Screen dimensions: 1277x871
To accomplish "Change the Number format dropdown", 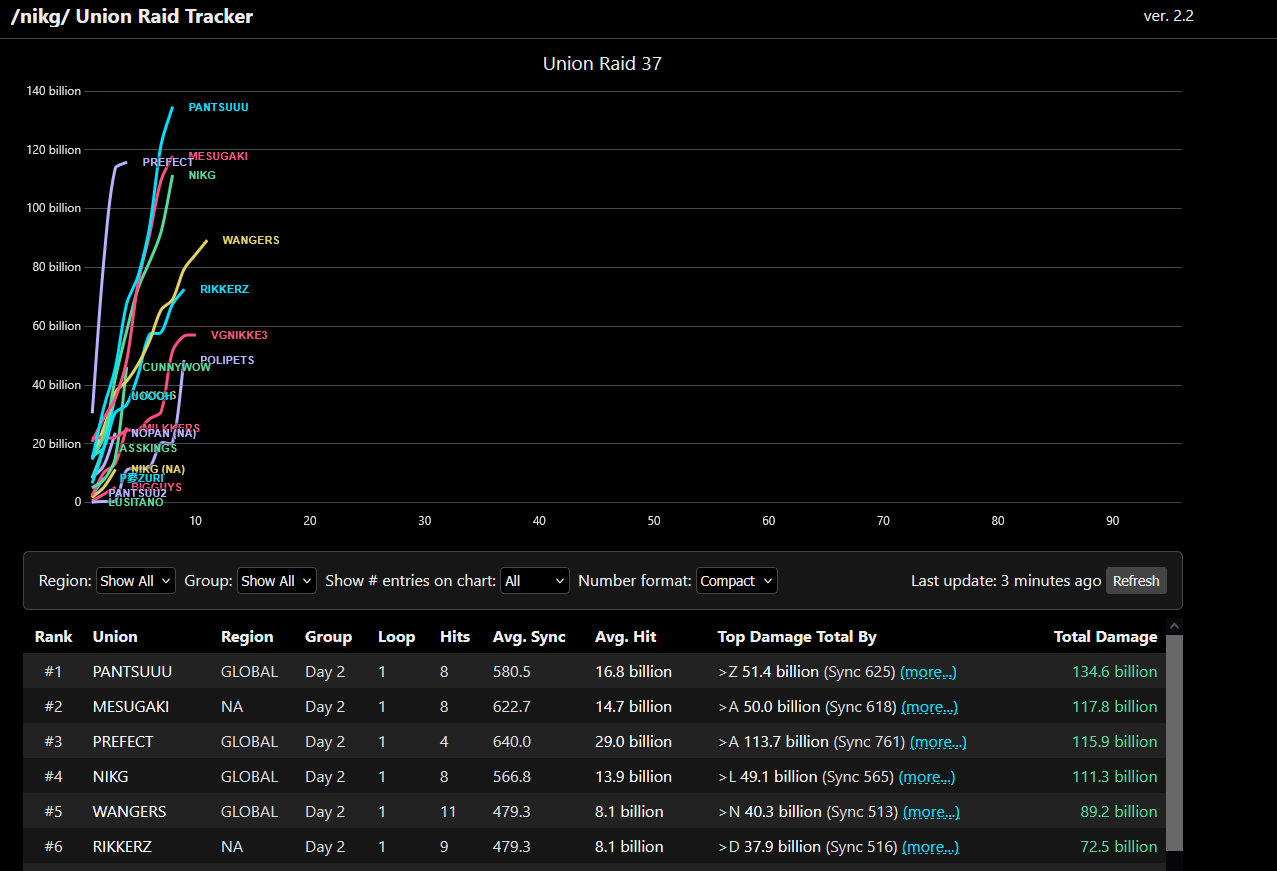I will pos(737,581).
